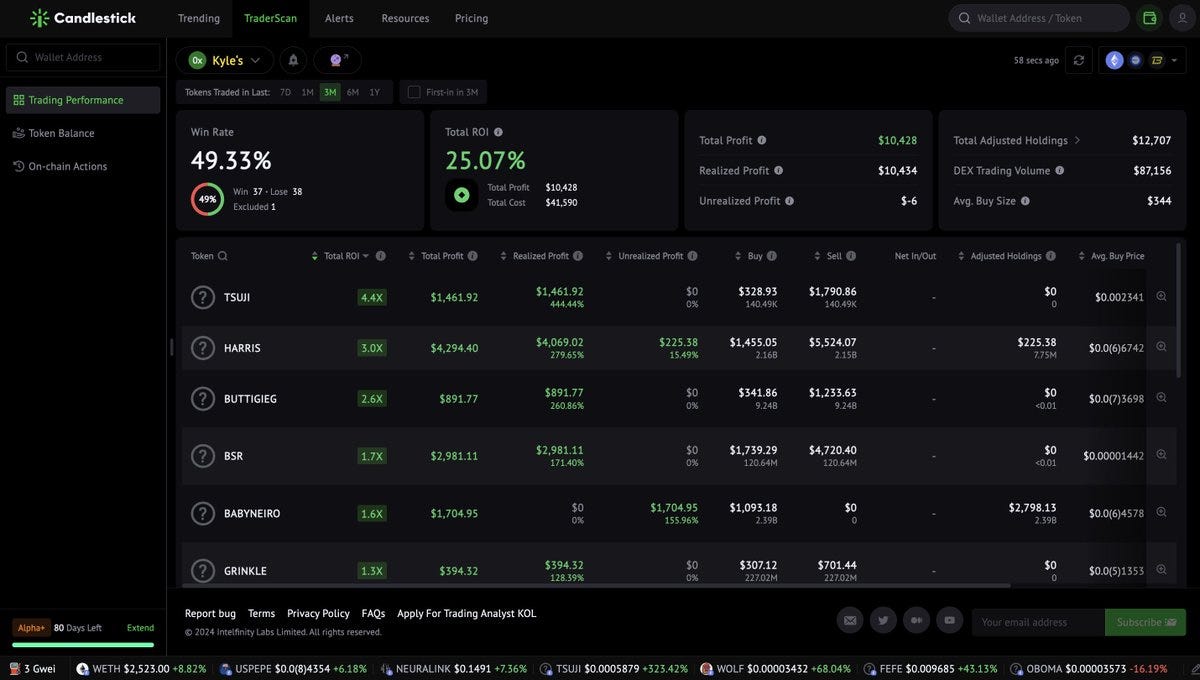Select the 7D time range
The image size is (1200, 680).
tap(285, 92)
